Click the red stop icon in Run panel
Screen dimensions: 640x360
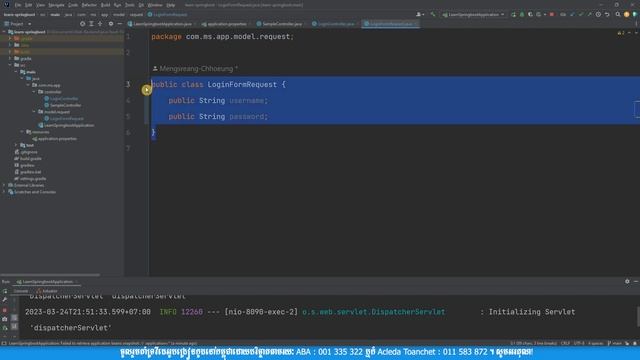5,310
